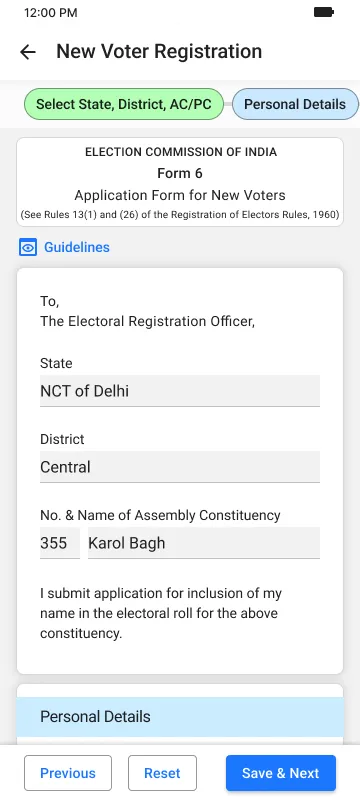The height and width of the screenshot is (800, 360).
Task: Tap the battery icon in status bar
Action: click(x=323, y=12)
